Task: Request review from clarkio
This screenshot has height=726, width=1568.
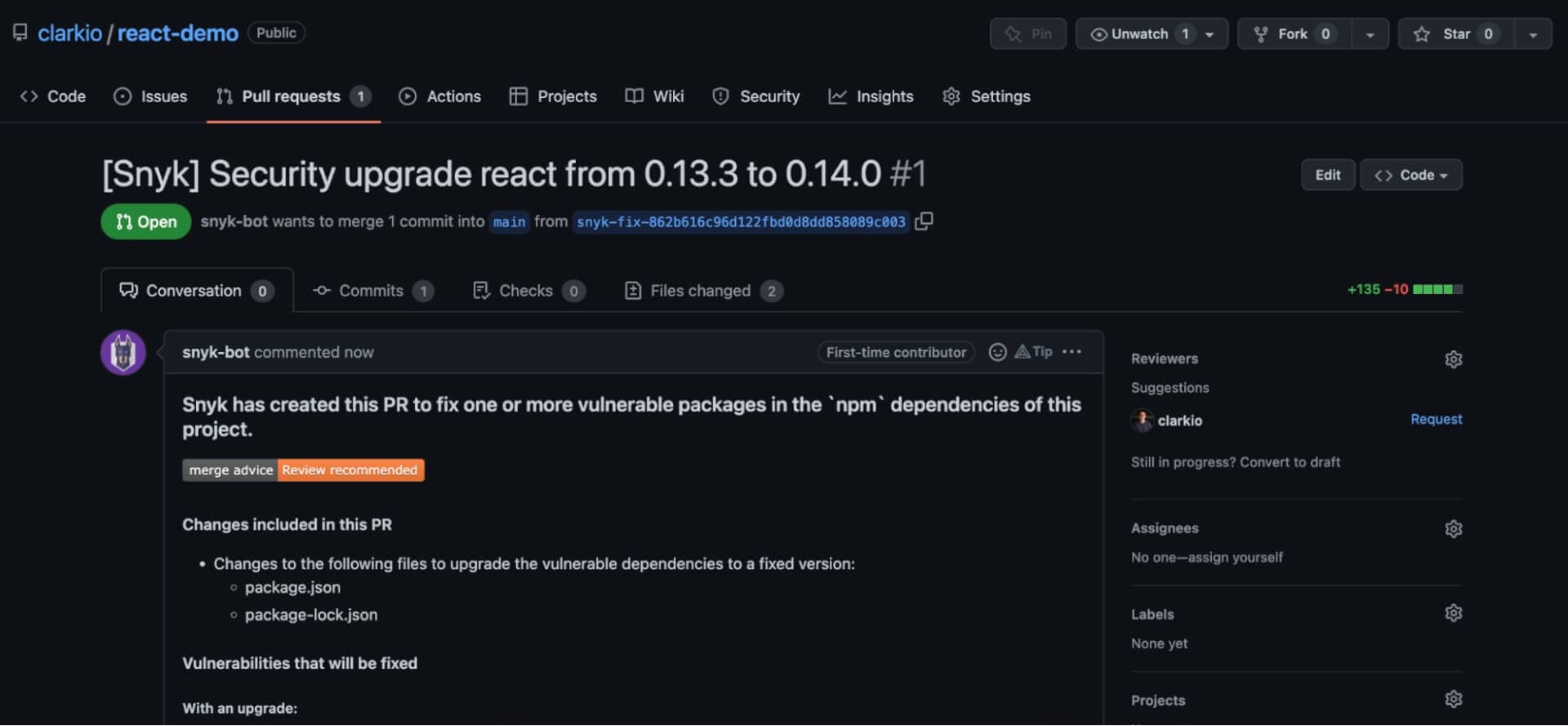Action: click(1437, 420)
